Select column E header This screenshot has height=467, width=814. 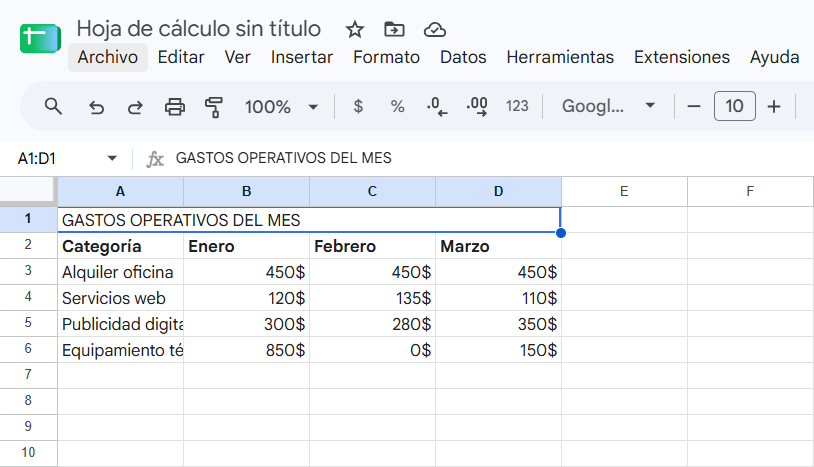pyautogui.click(x=624, y=191)
